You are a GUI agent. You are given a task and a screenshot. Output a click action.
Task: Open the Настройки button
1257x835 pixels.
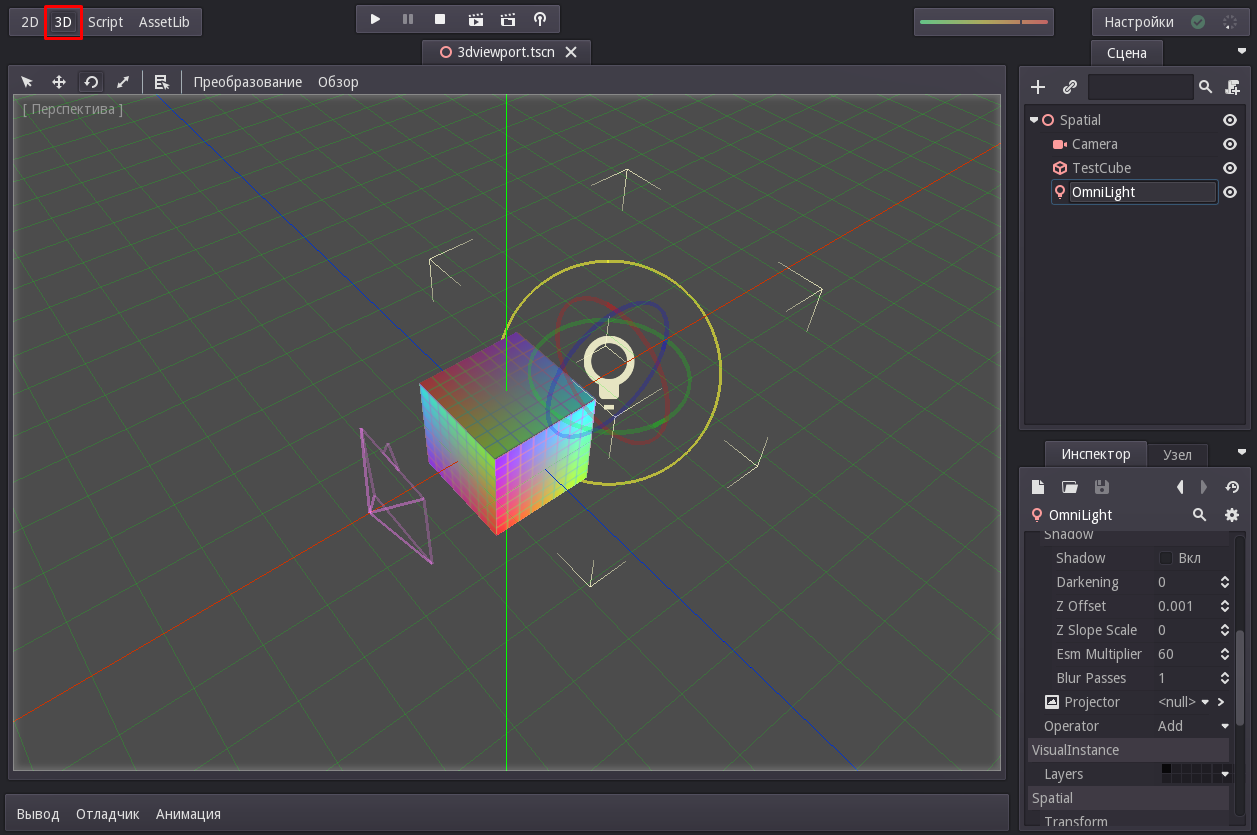coord(1139,22)
